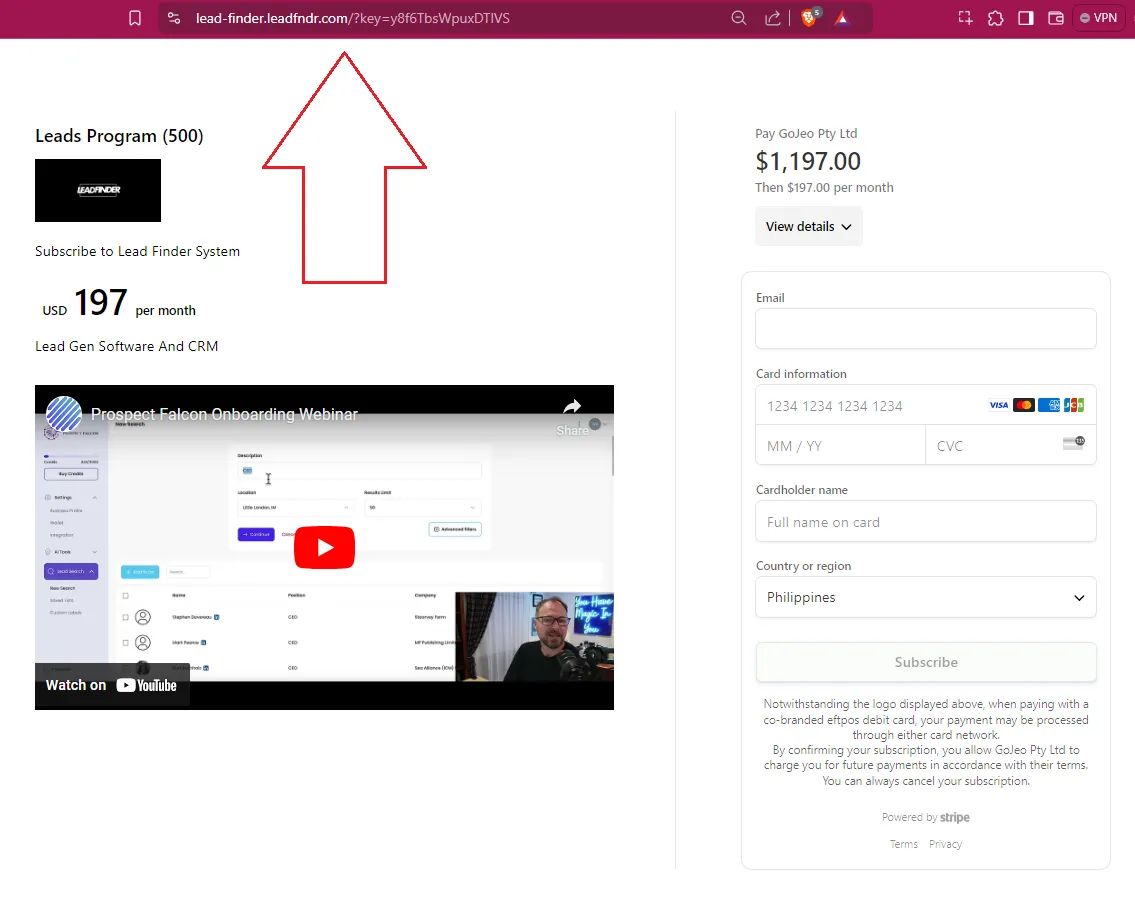Screen dimensions: 1135x923
Task: Click the Leads Program (500) heading
Action: (x=119, y=136)
